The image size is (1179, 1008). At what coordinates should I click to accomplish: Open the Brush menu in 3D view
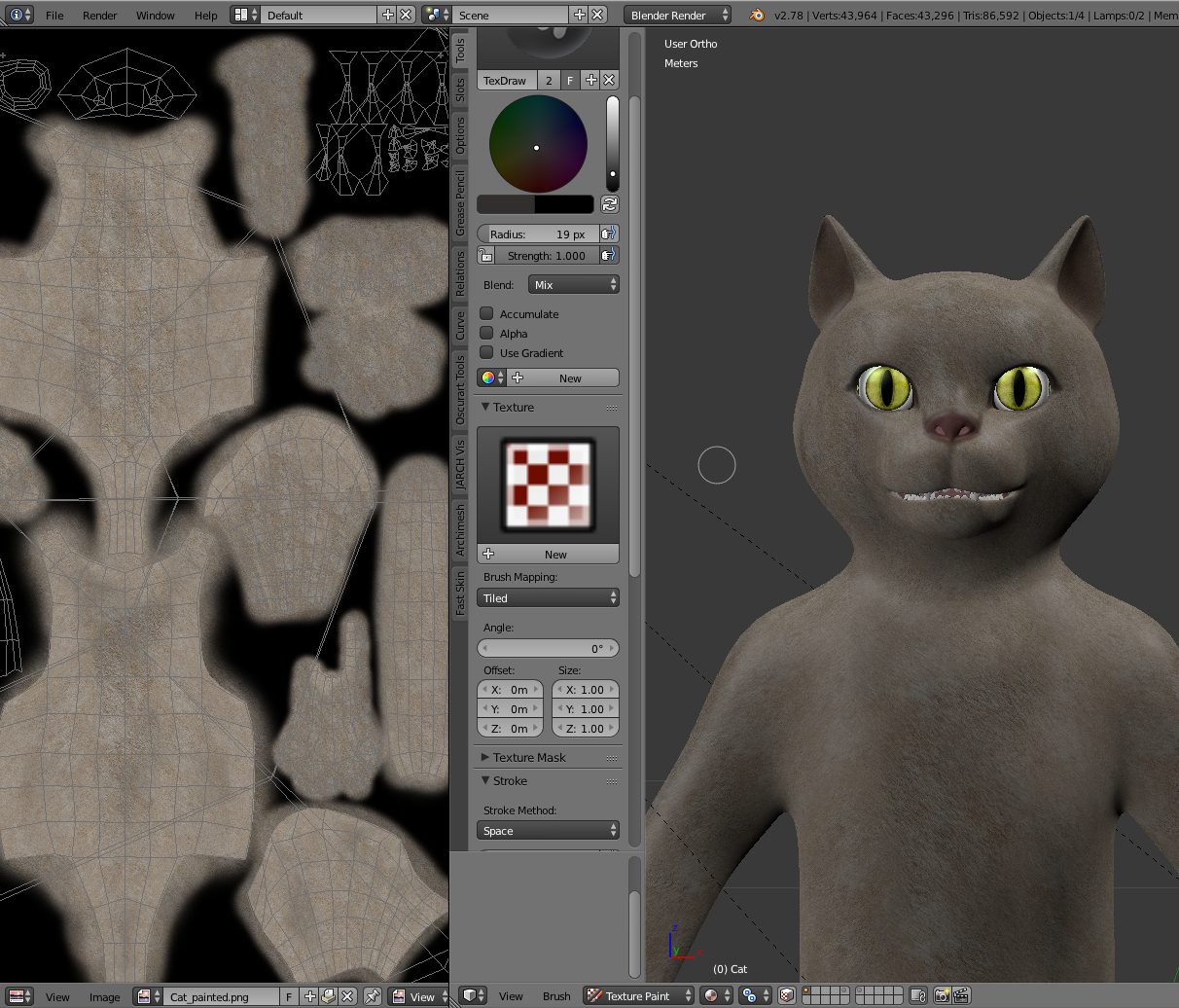point(556,995)
